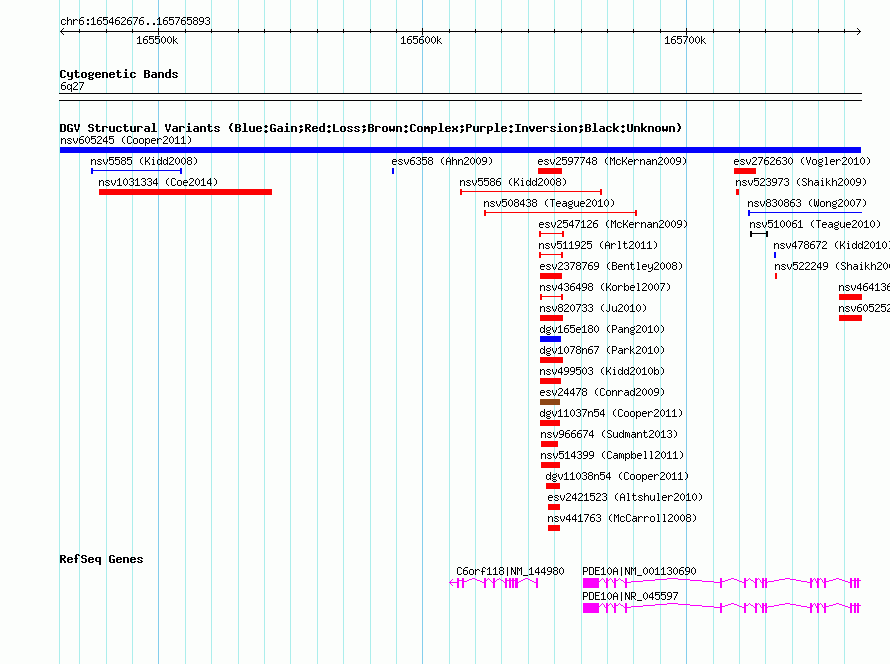The image size is (890, 664).
Task: Click PDE10A|NR_045597 gene label
Action: (x=630, y=596)
